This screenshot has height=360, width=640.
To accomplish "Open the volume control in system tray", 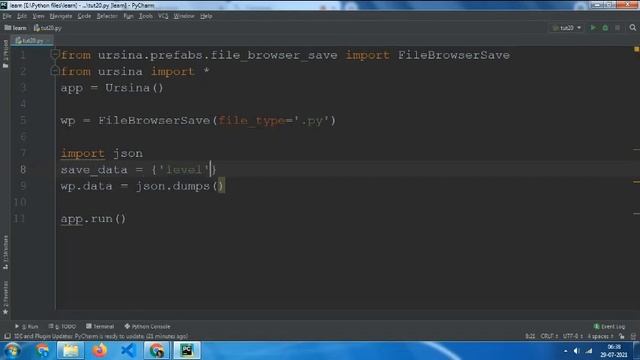I will (x=577, y=351).
